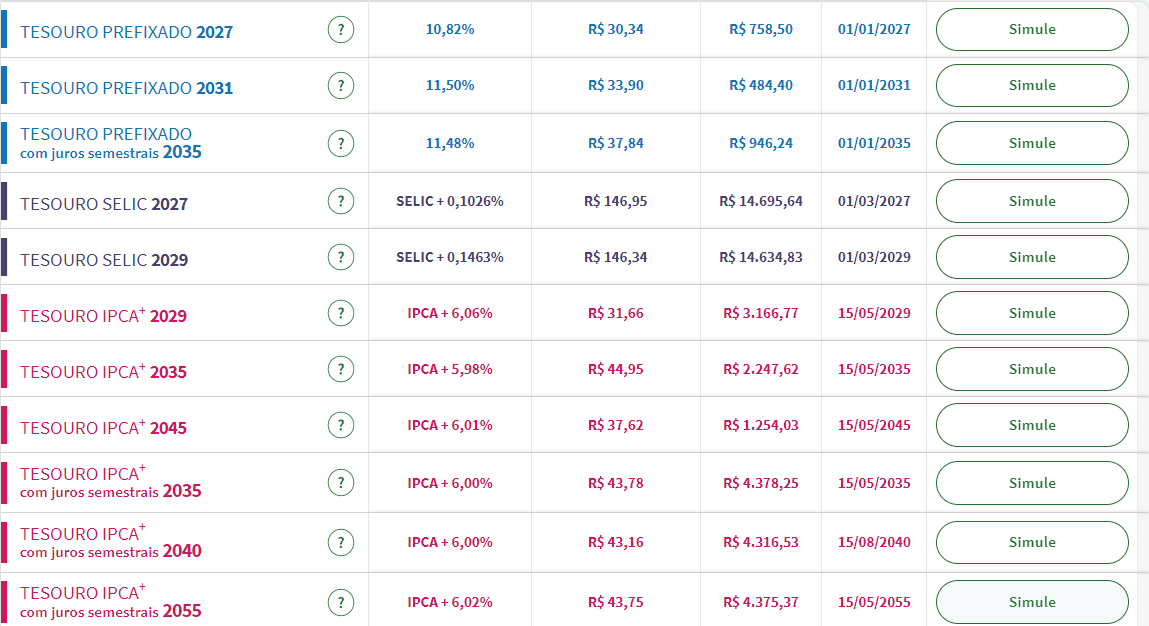Click Simule button for Tesouro Selic 2029
1149x626 pixels.
click(x=1032, y=257)
